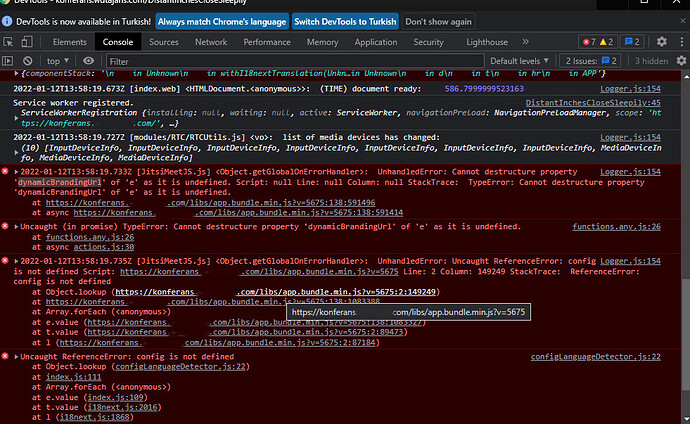Show more tabs via double chevron
Image resolution: width=690 pixels, height=424 pixels.
point(525,42)
